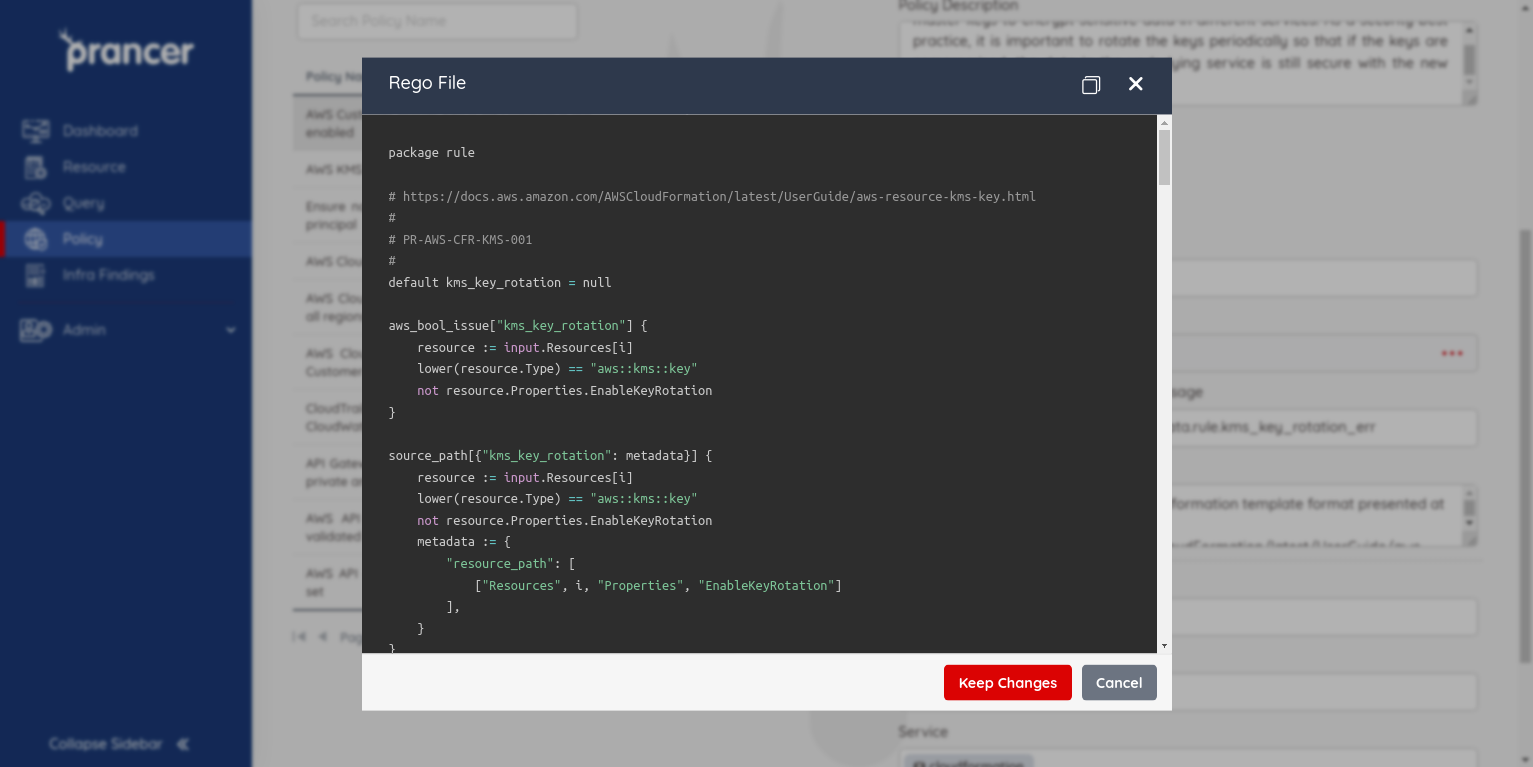Click the code editor scrollbar thumb
Viewport: 1533px width, 767px height.
click(x=1164, y=157)
